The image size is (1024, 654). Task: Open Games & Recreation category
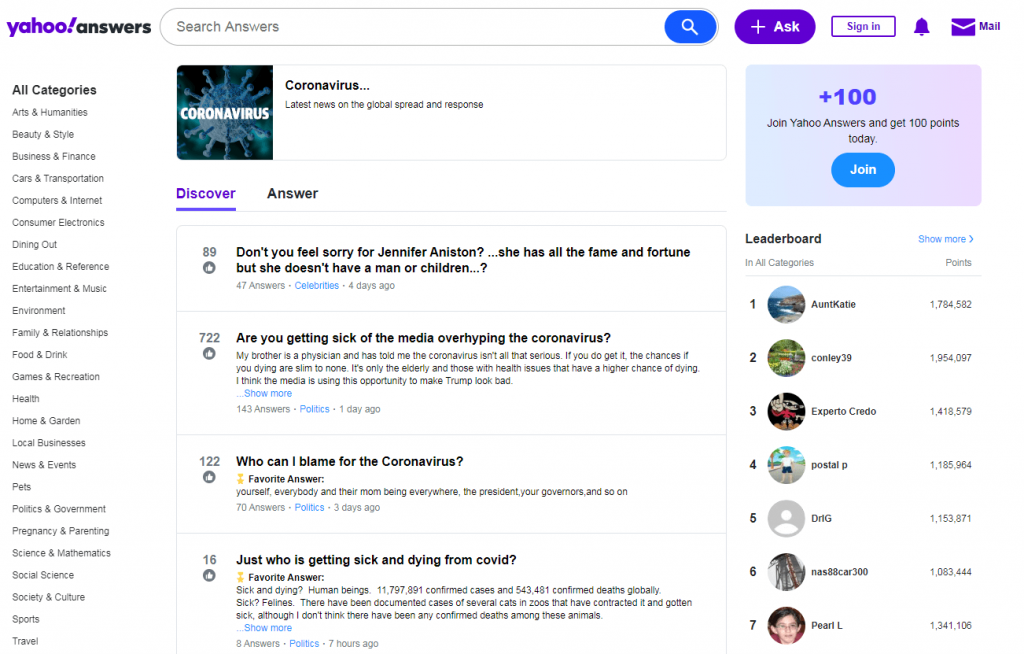pyautogui.click(x=56, y=377)
